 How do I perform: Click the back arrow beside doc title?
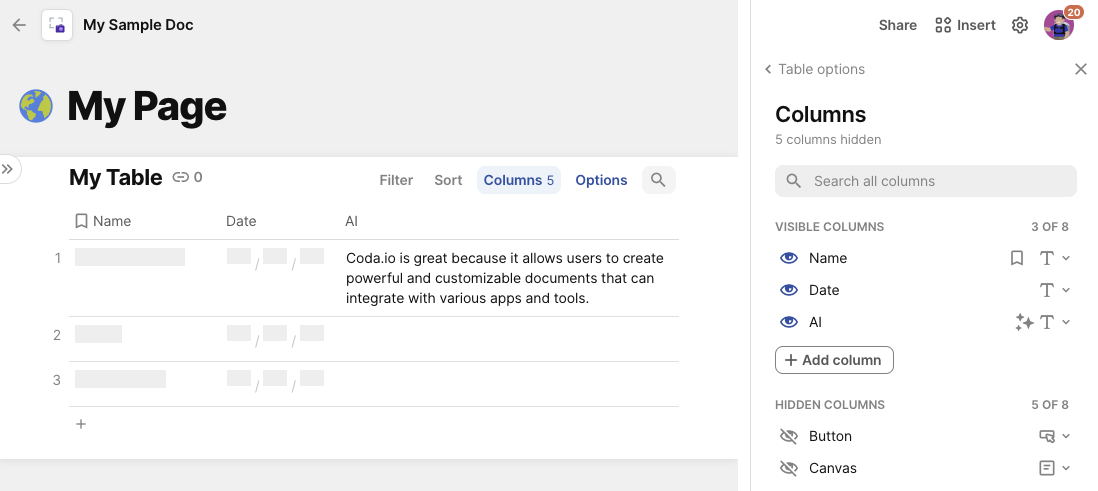pyautogui.click(x=19, y=25)
